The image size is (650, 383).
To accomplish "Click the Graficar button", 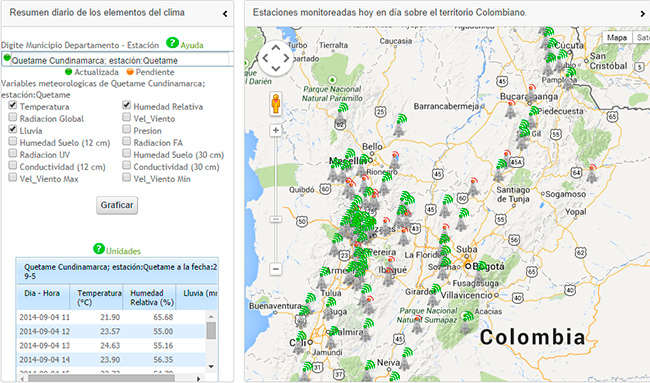I will point(117,205).
